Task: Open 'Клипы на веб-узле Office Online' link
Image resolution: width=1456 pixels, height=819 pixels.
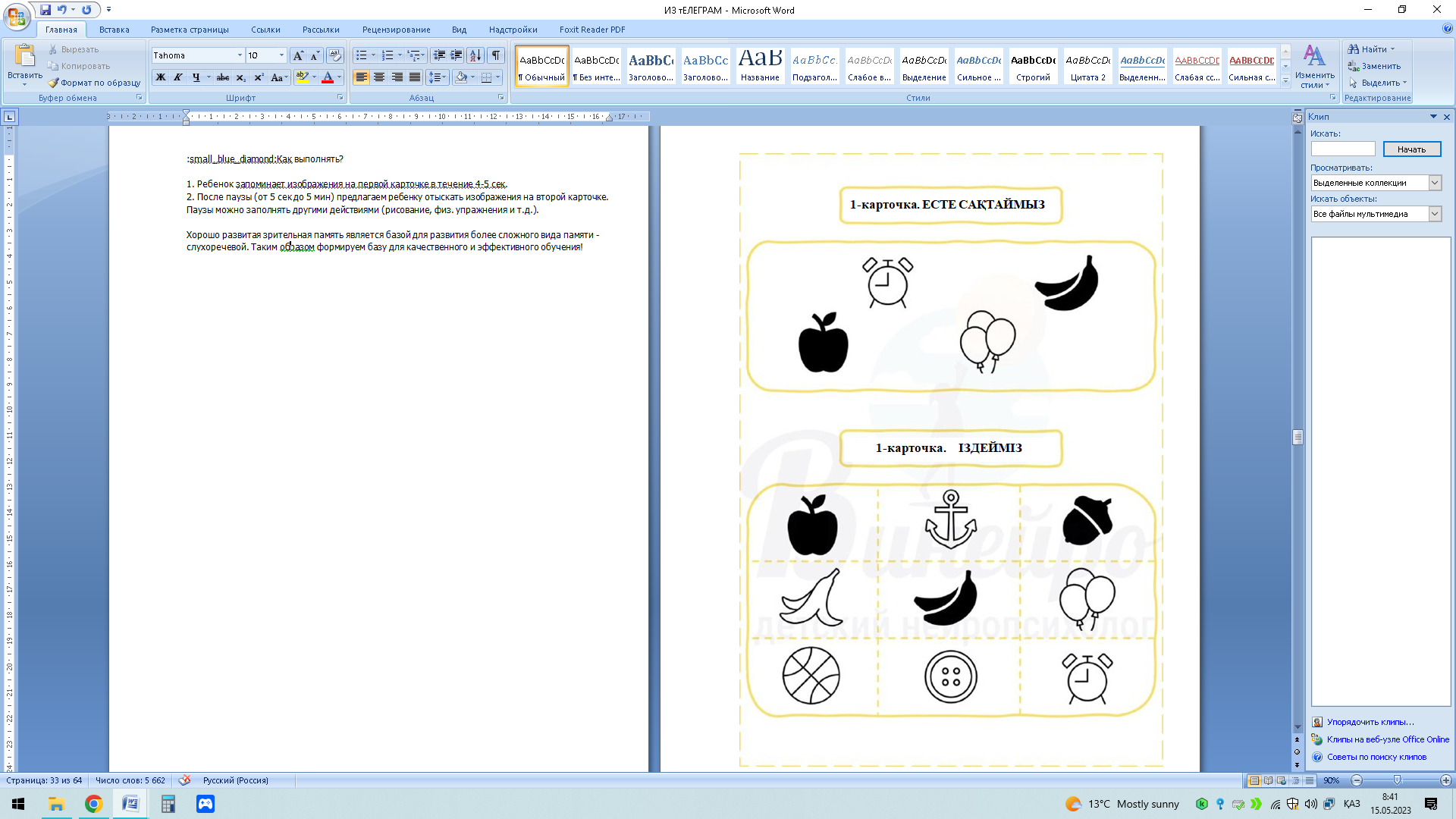Action: tap(1387, 739)
